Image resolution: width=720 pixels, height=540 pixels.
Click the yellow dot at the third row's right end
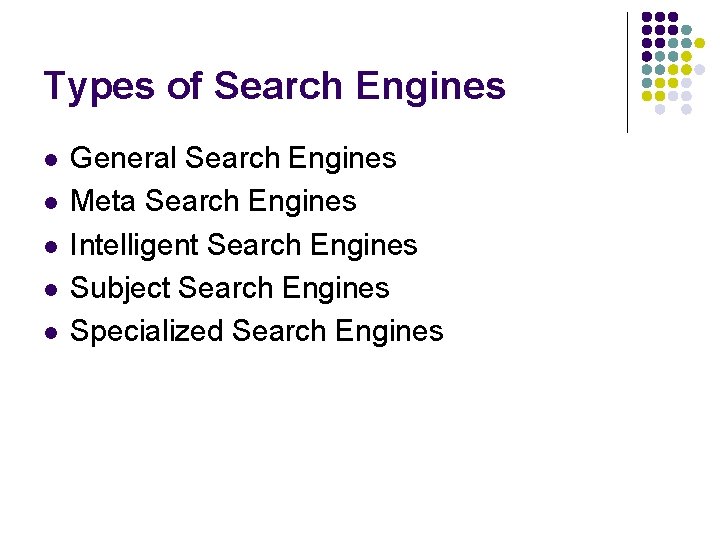(x=699, y=43)
